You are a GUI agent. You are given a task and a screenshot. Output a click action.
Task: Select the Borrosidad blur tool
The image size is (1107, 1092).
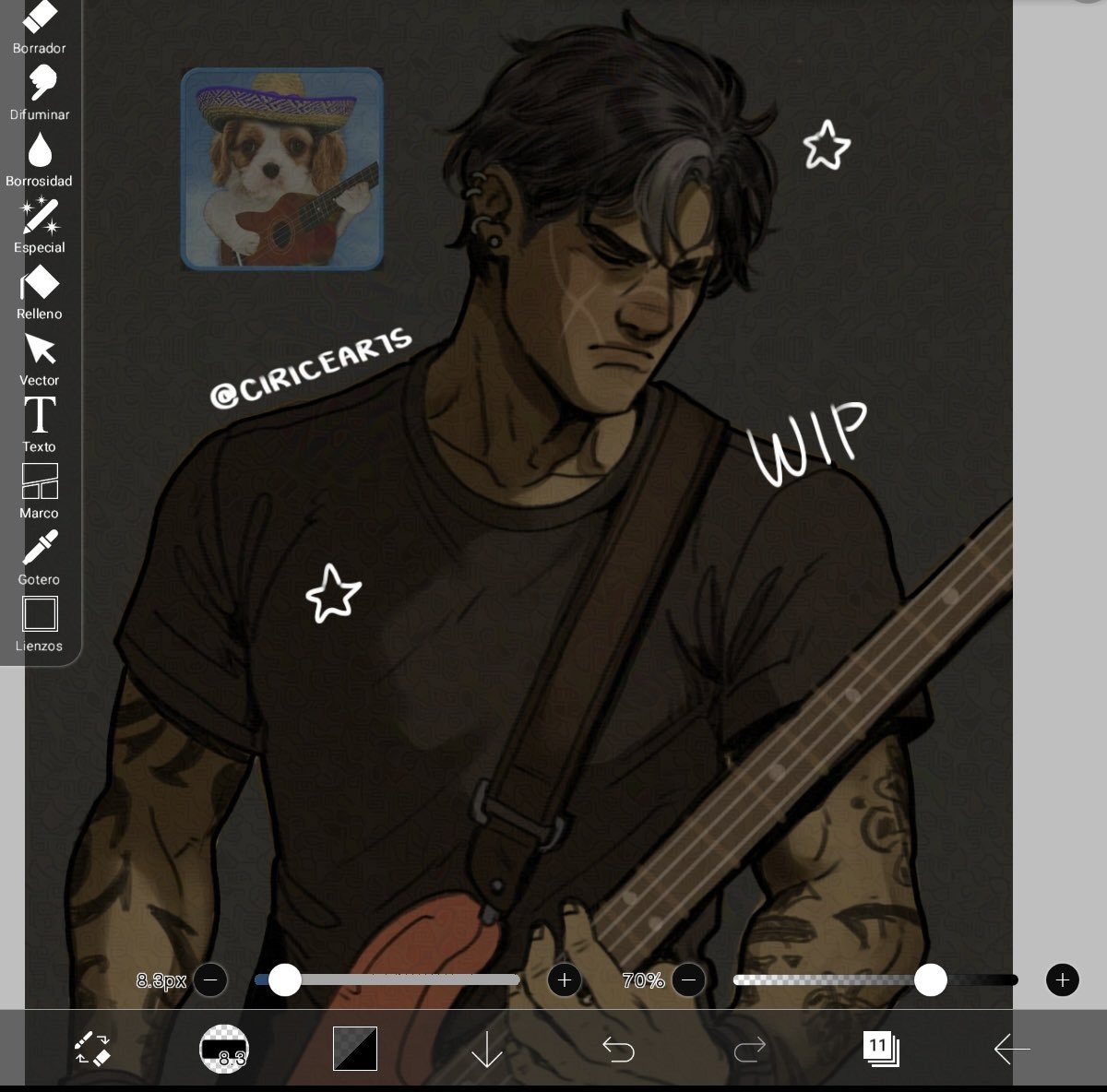[x=39, y=159]
